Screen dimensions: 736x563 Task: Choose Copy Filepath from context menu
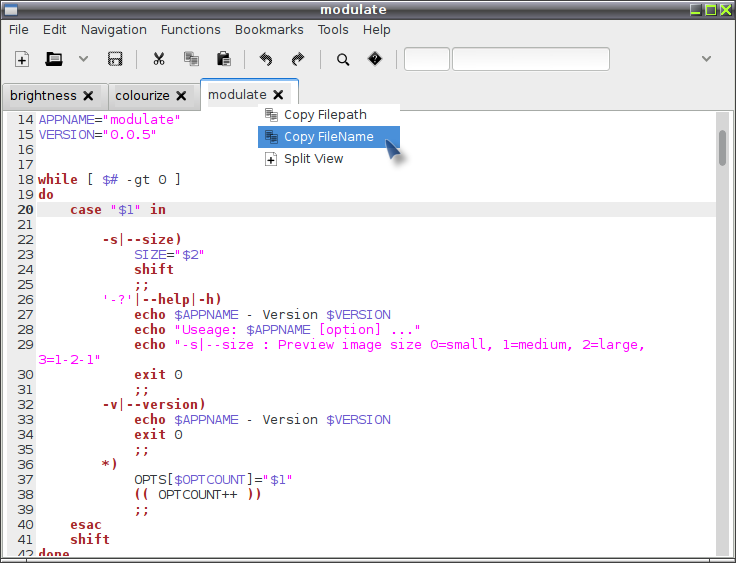click(x=329, y=115)
